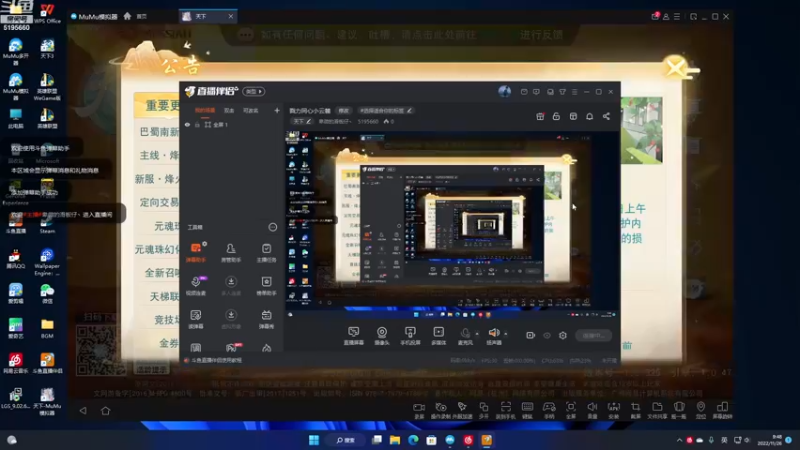The image size is (800, 450).
Task: Open the 主播任务 tool
Action: (266, 252)
